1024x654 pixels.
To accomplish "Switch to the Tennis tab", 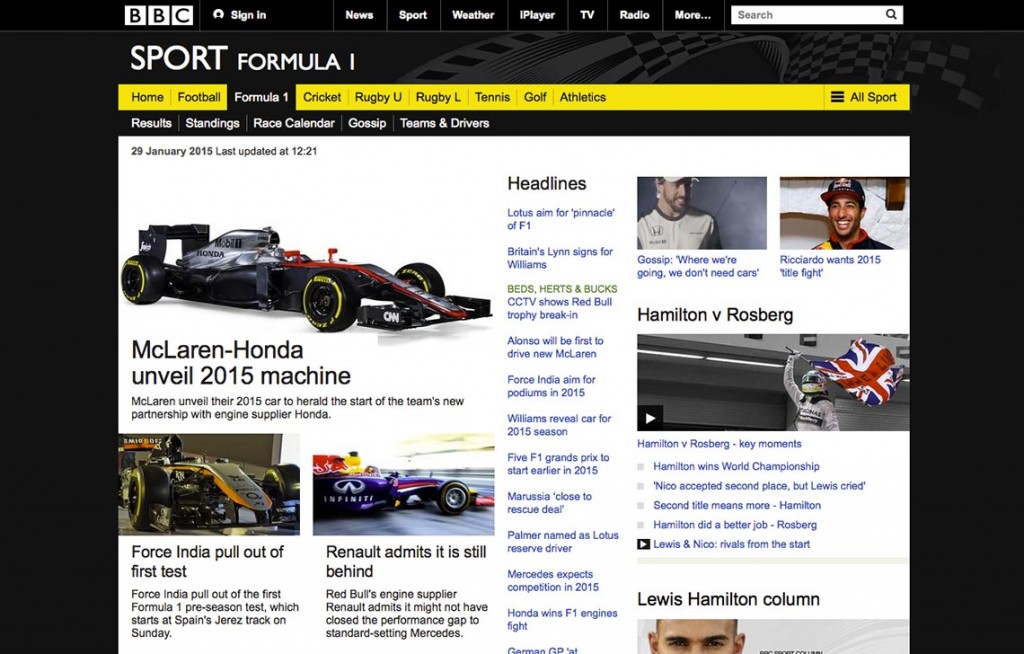I will pyautogui.click(x=492, y=97).
